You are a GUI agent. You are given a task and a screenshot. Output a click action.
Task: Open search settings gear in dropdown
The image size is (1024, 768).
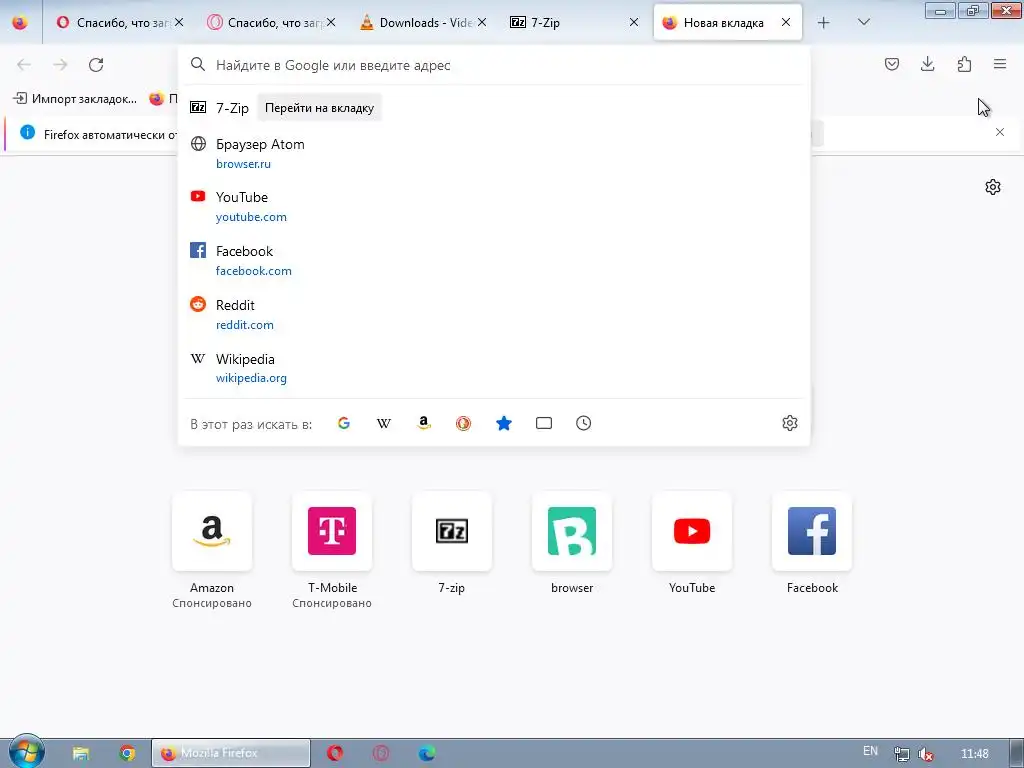790,423
